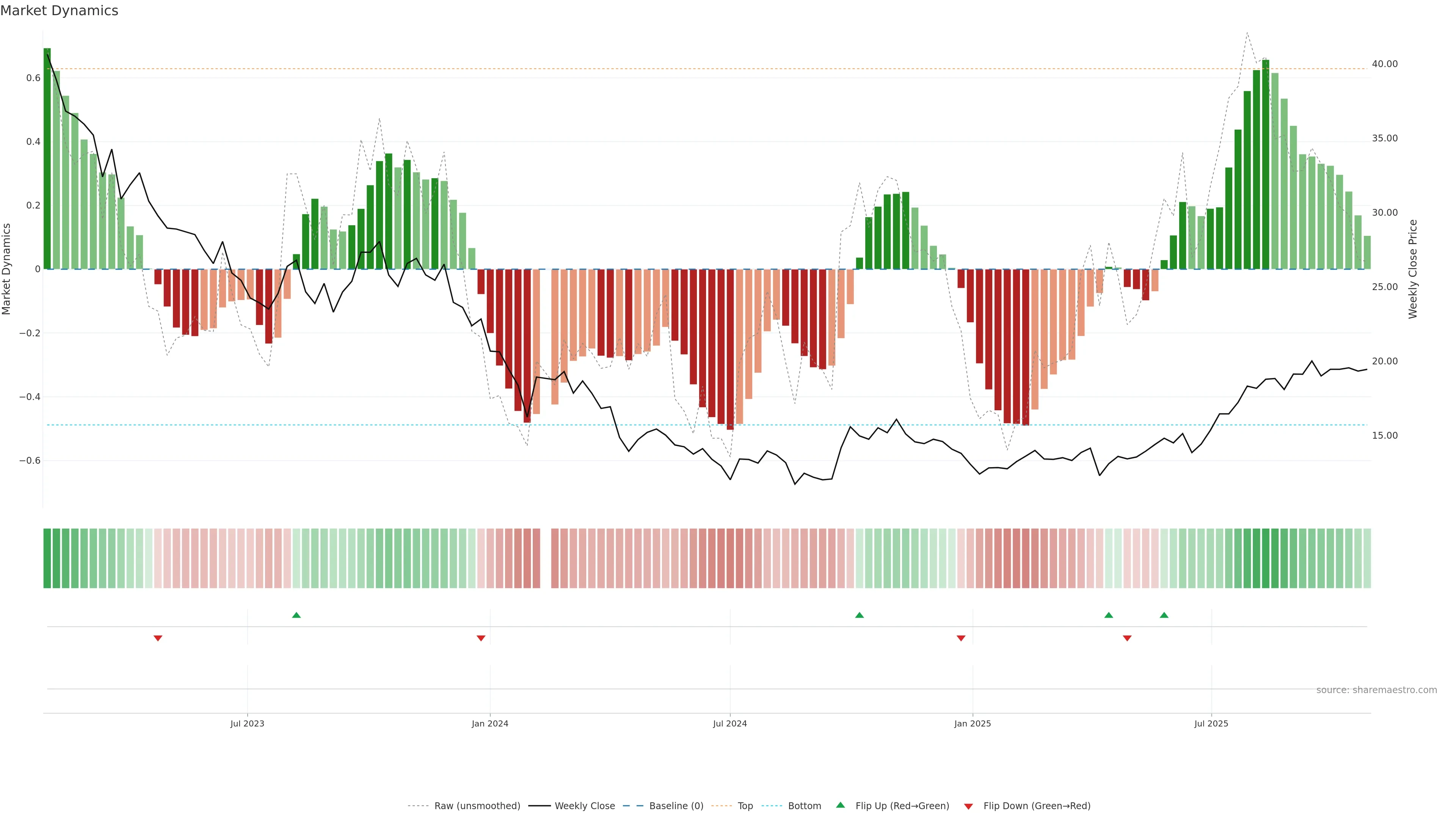Click the Jul 2024 x-axis label

tap(730, 723)
